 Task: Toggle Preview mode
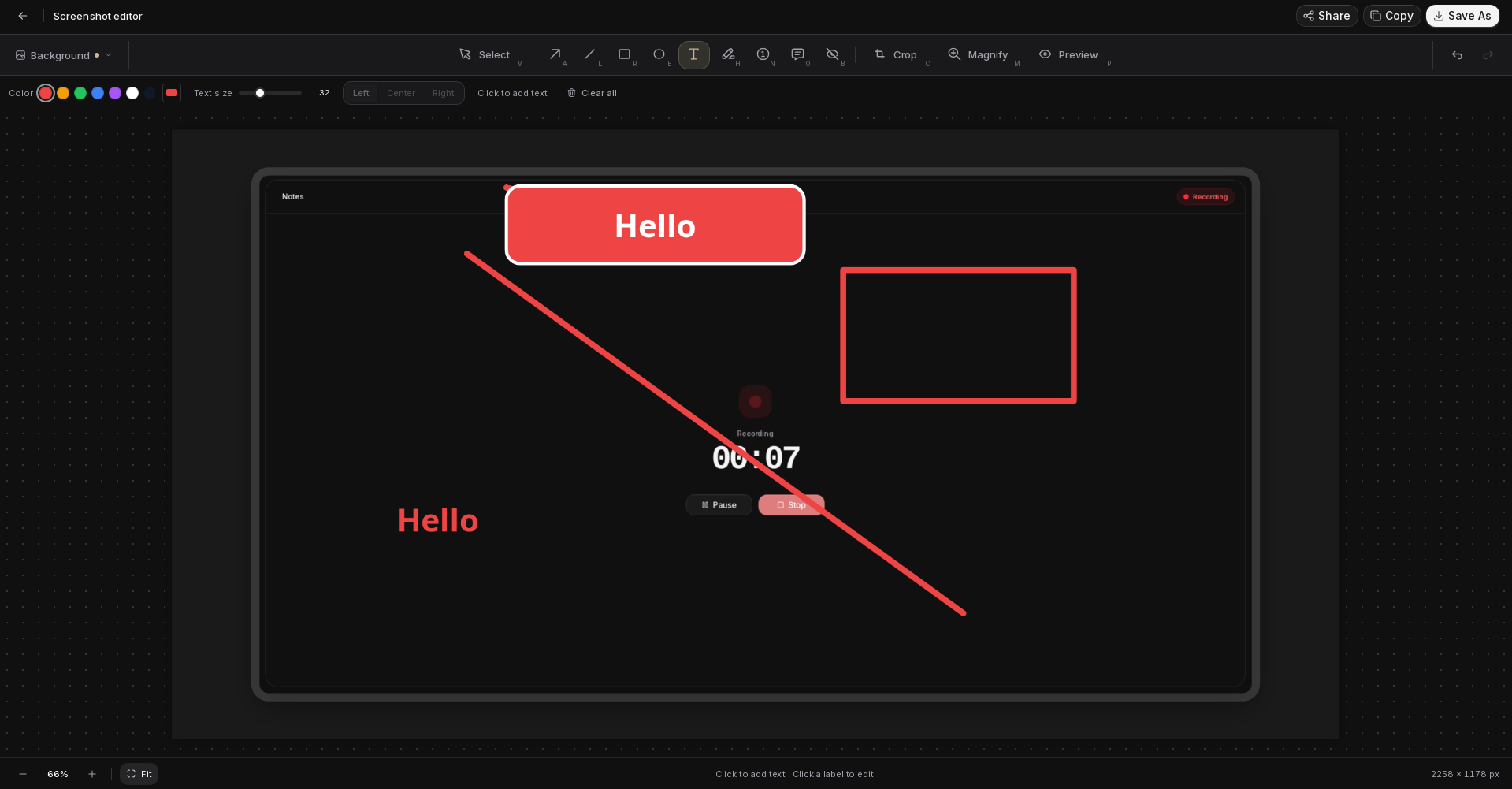click(1072, 54)
